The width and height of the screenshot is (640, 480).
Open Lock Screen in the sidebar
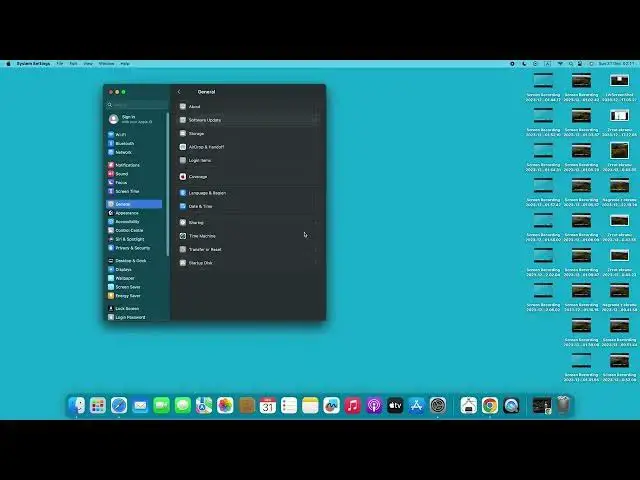123,309
